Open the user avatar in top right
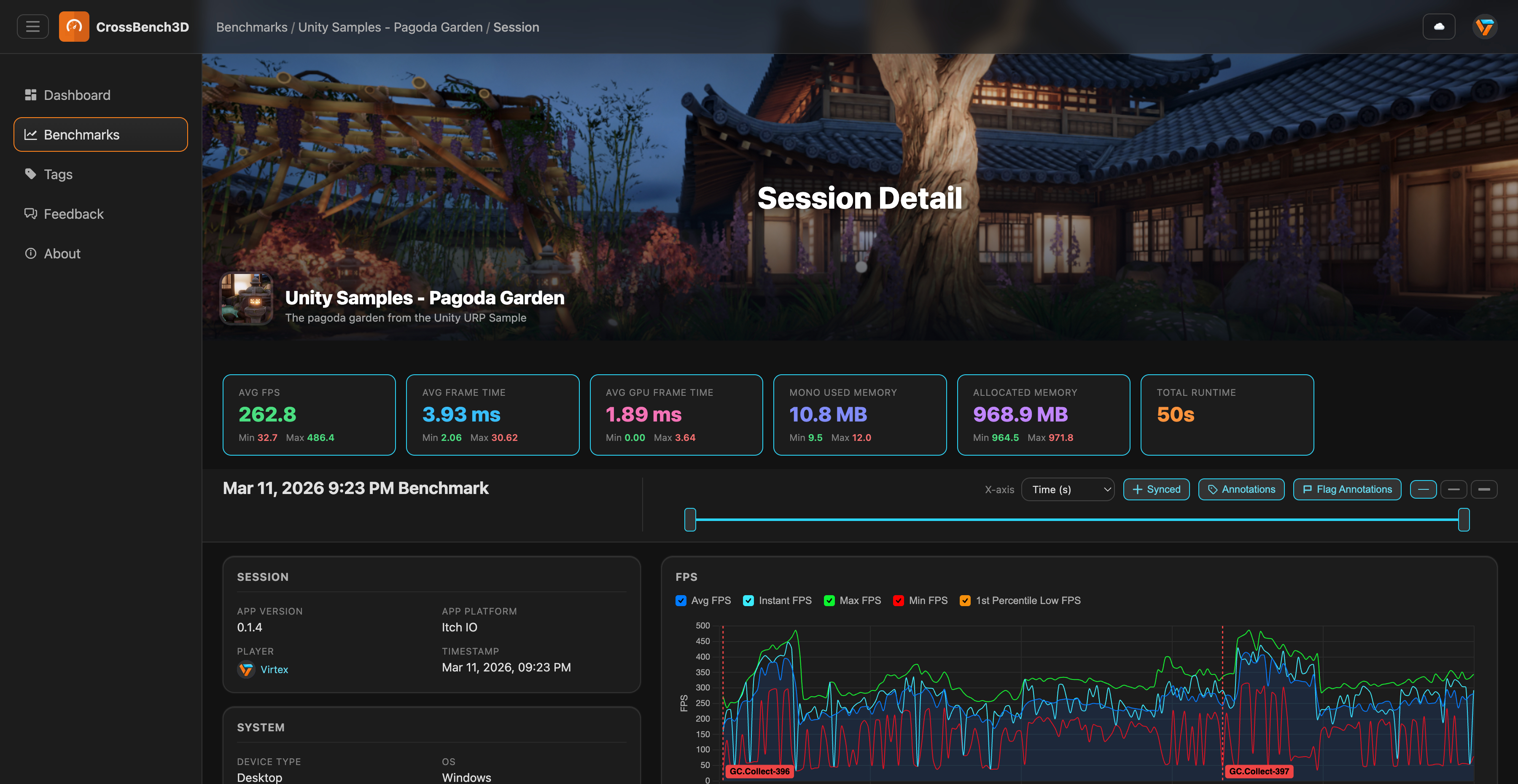 click(x=1484, y=27)
